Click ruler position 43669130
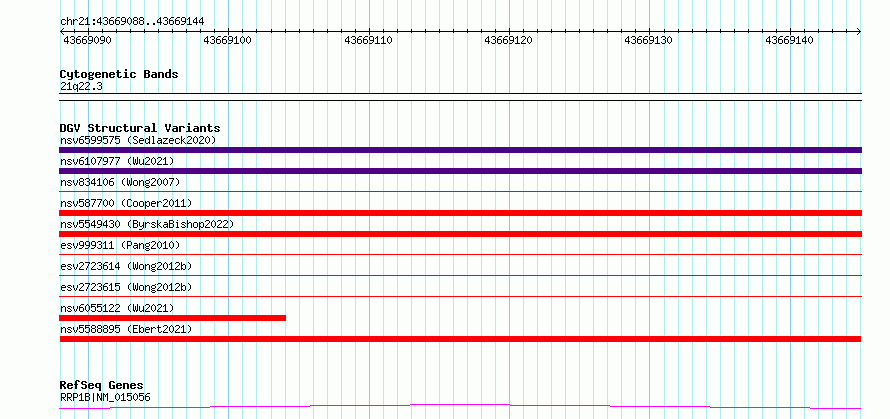 click(x=648, y=40)
